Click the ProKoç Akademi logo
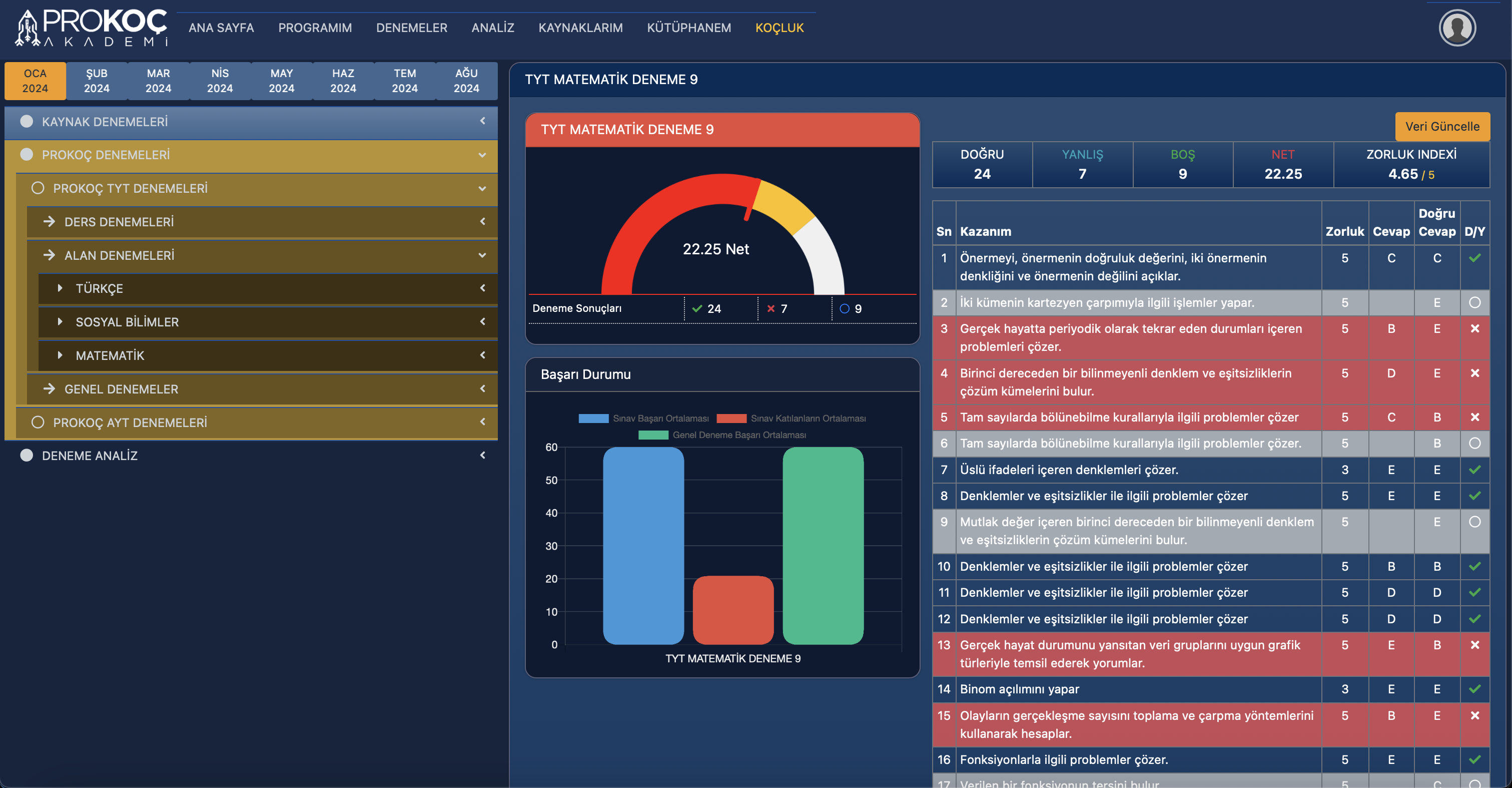Screen dimensions: 1512x788 (x=92, y=28)
